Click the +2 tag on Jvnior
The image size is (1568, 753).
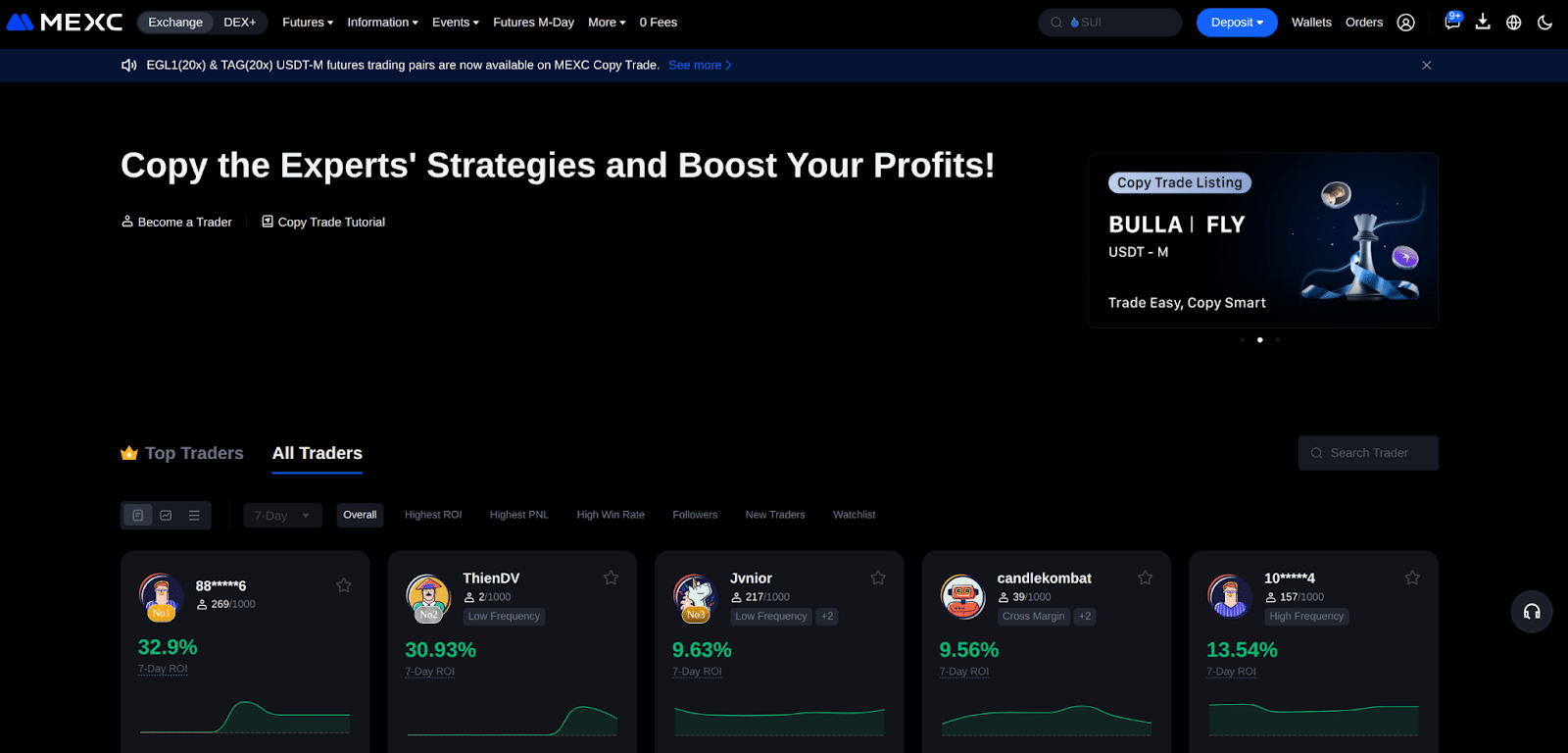828,617
